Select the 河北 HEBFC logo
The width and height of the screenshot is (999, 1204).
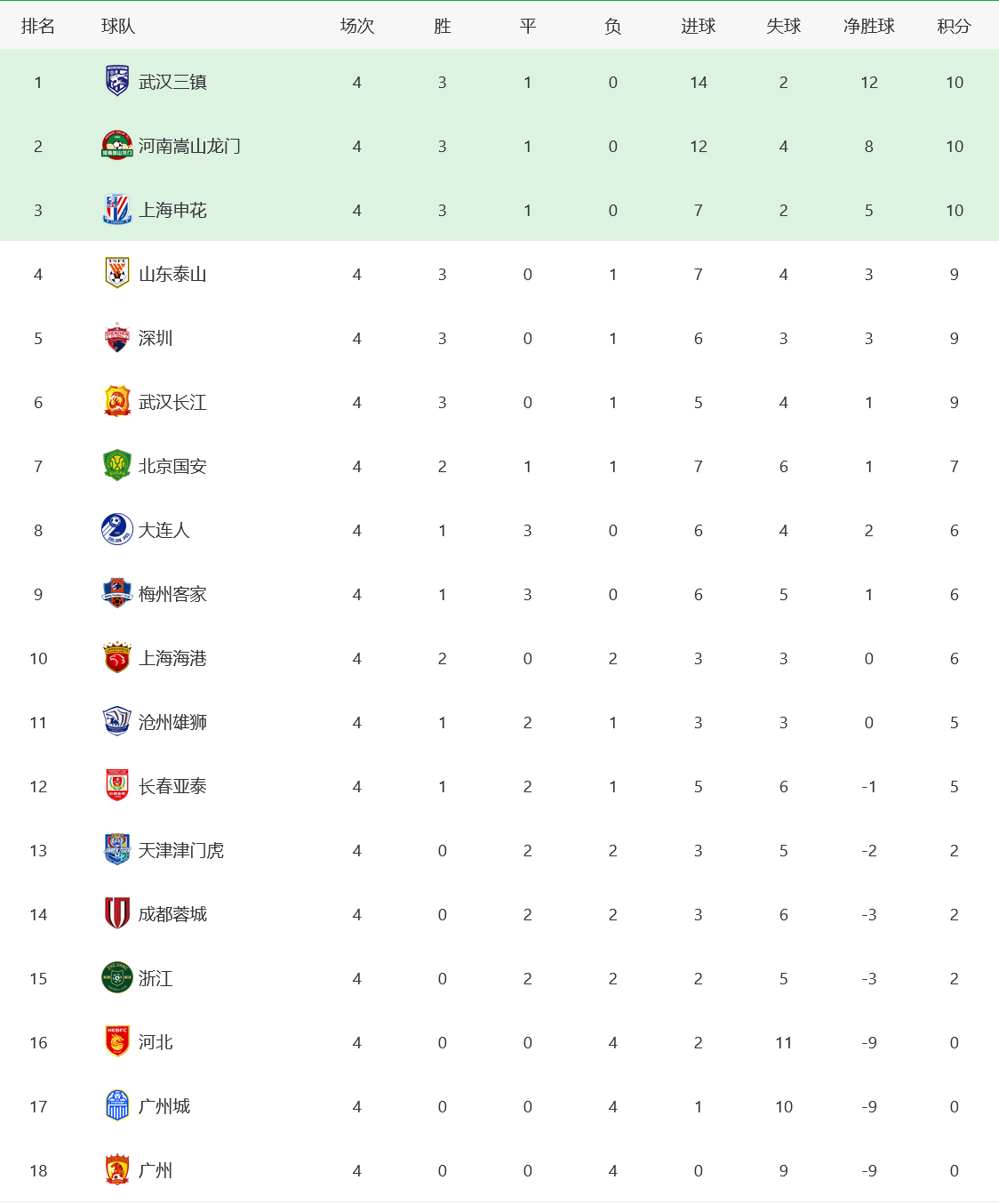click(117, 1042)
